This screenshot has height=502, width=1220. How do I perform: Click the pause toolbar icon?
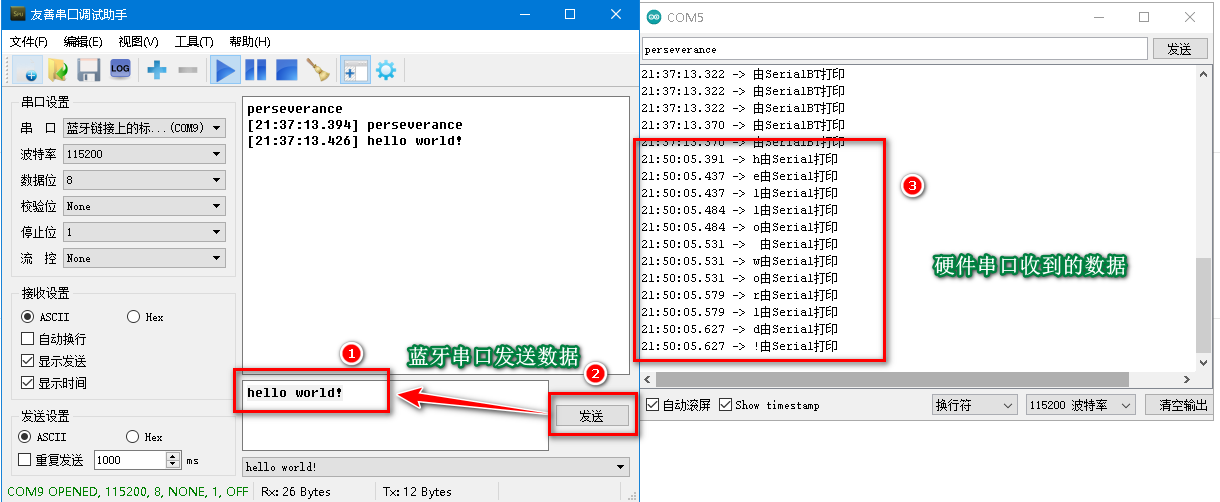pos(256,70)
